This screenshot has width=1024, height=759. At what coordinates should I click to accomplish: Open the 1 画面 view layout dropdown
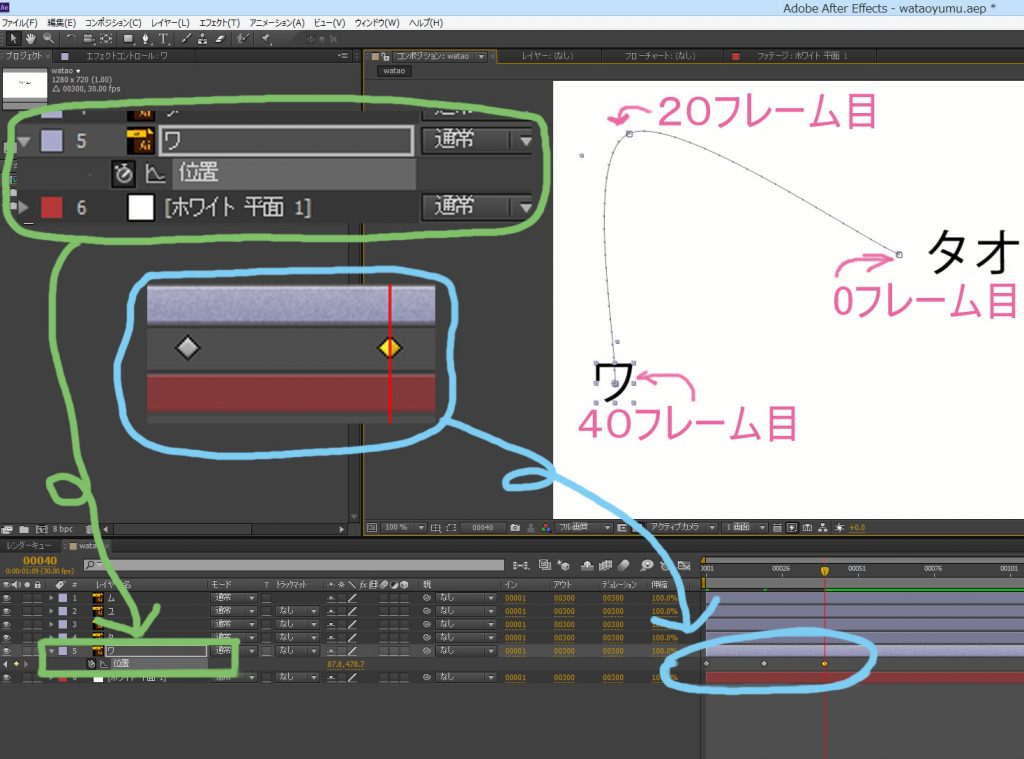point(744,527)
